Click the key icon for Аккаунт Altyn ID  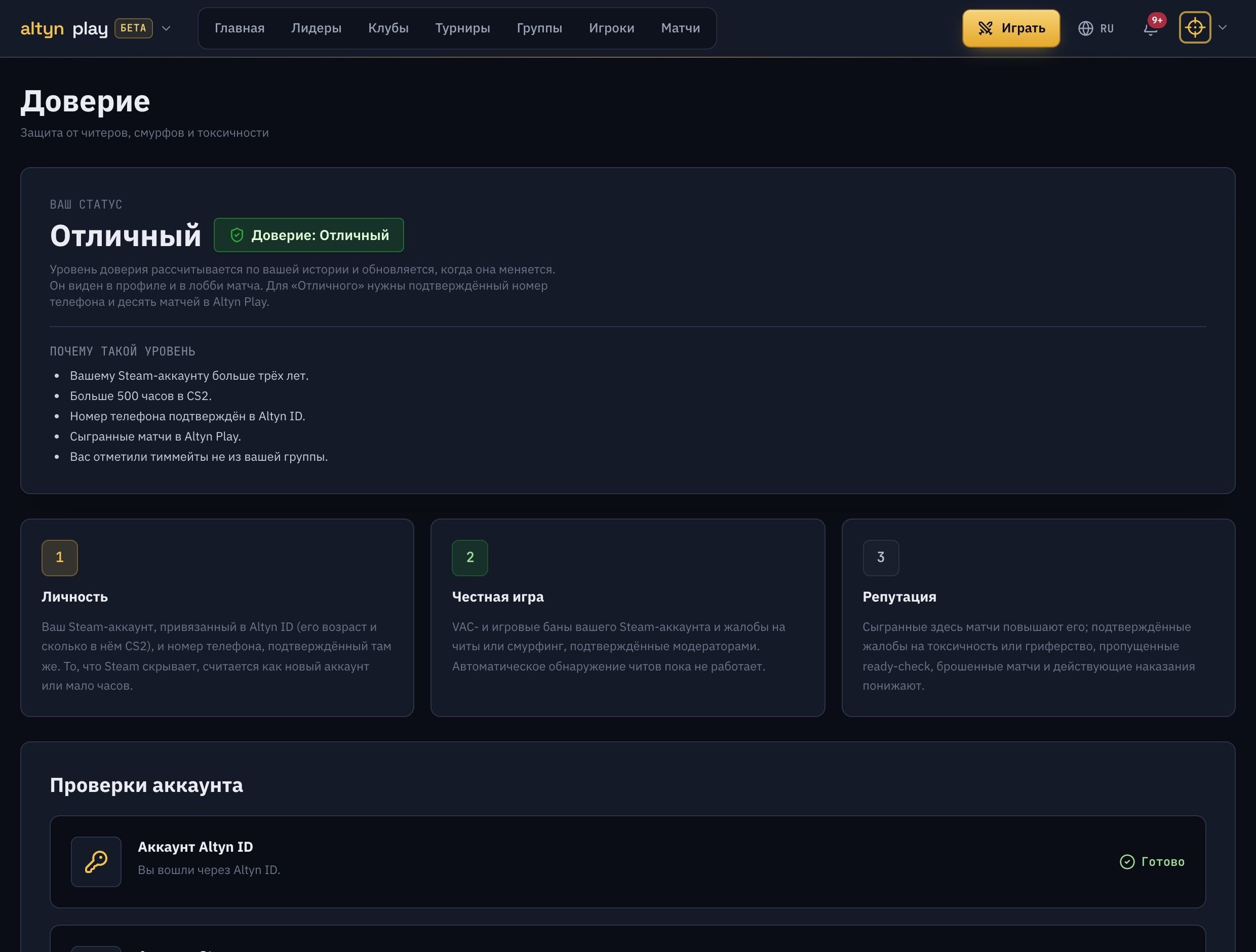96,862
